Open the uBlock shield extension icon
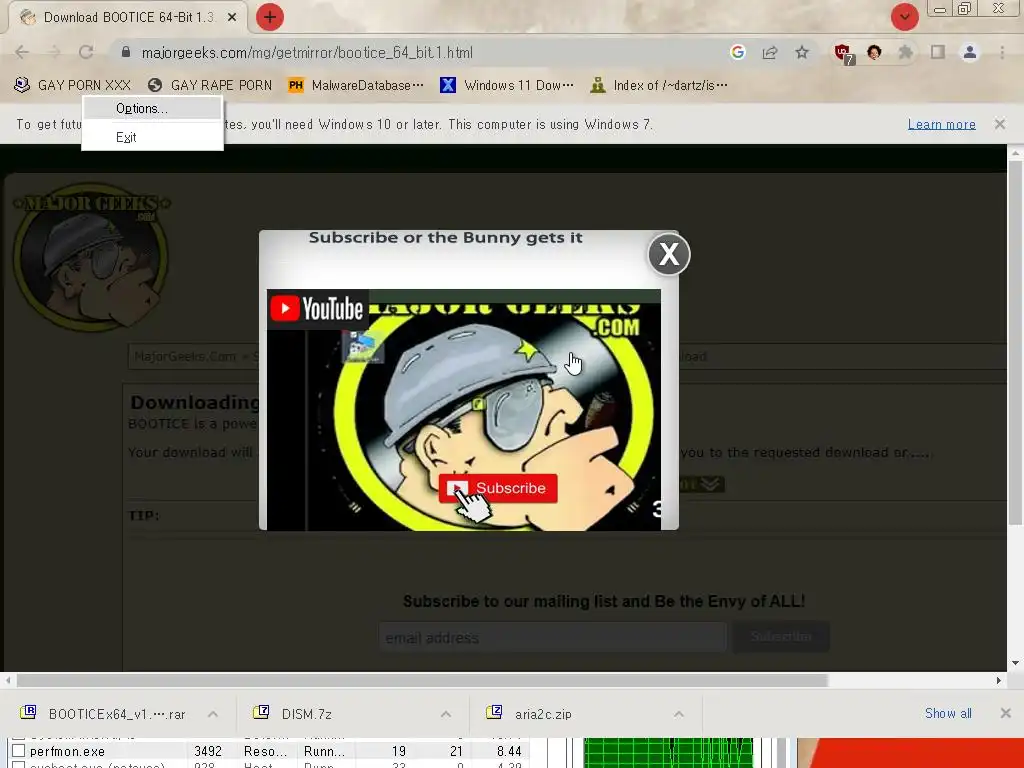1024x768 pixels. (x=843, y=53)
